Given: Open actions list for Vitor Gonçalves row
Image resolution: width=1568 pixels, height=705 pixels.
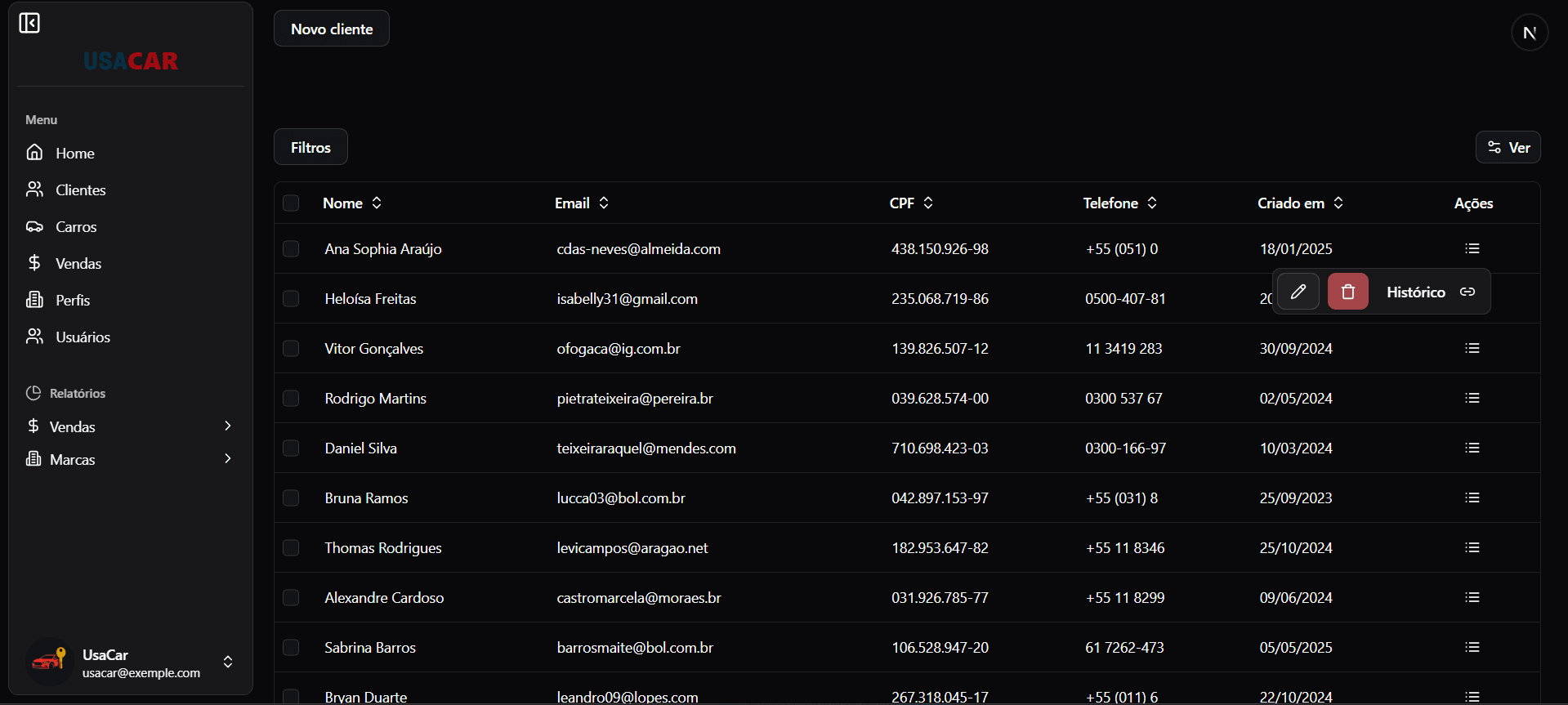Looking at the screenshot, I should coord(1472,348).
